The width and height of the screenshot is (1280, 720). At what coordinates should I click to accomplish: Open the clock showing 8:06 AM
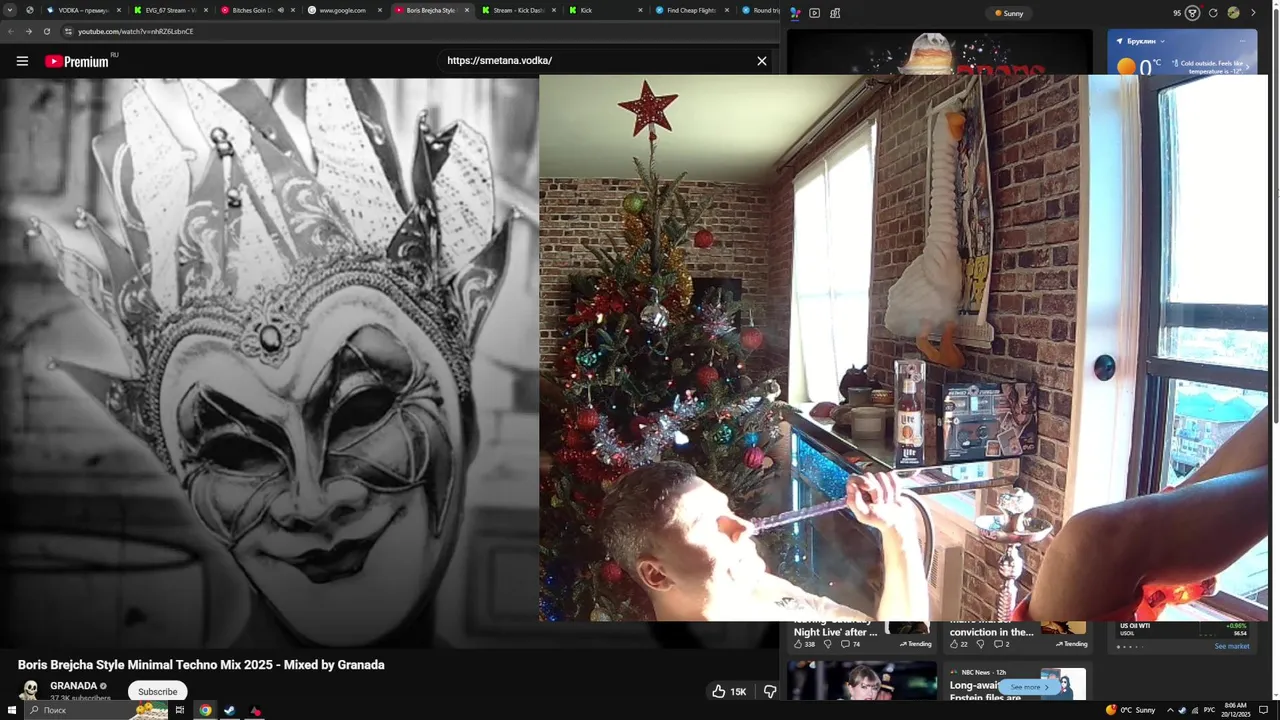pos(1235,710)
